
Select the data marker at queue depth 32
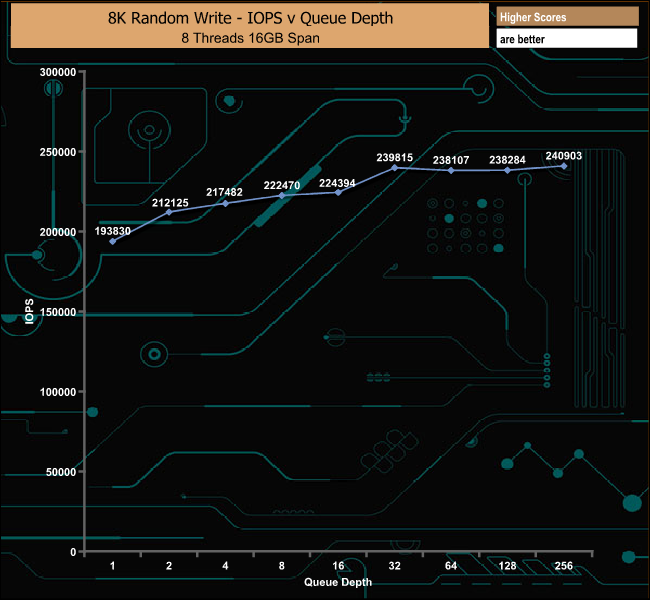[394, 168]
